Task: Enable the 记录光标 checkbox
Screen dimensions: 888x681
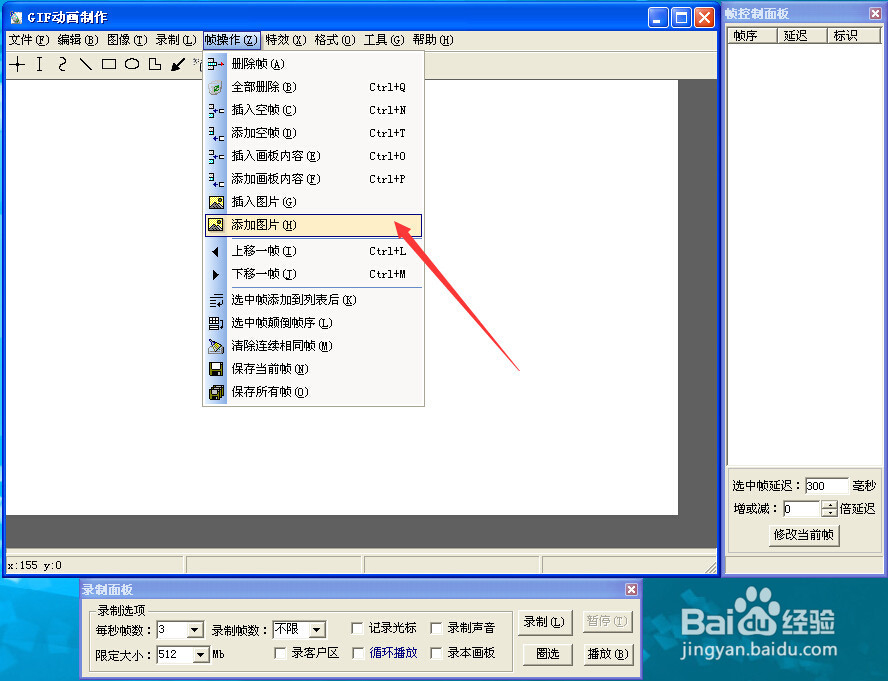Action: tap(357, 628)
